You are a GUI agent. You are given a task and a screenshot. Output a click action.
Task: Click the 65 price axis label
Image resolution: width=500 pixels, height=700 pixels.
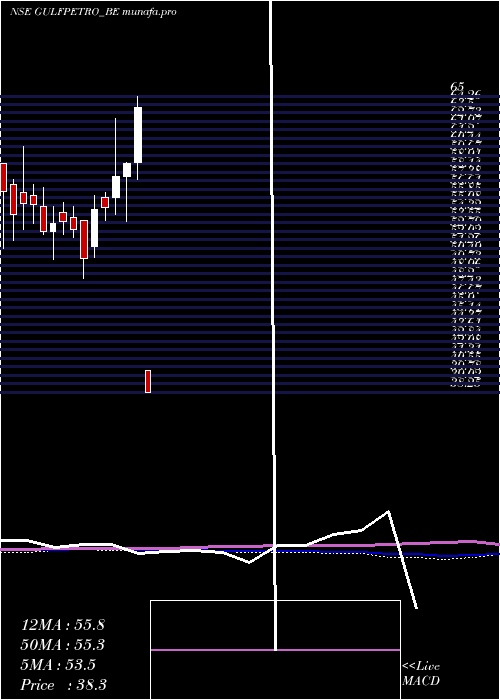coord(457,86)
